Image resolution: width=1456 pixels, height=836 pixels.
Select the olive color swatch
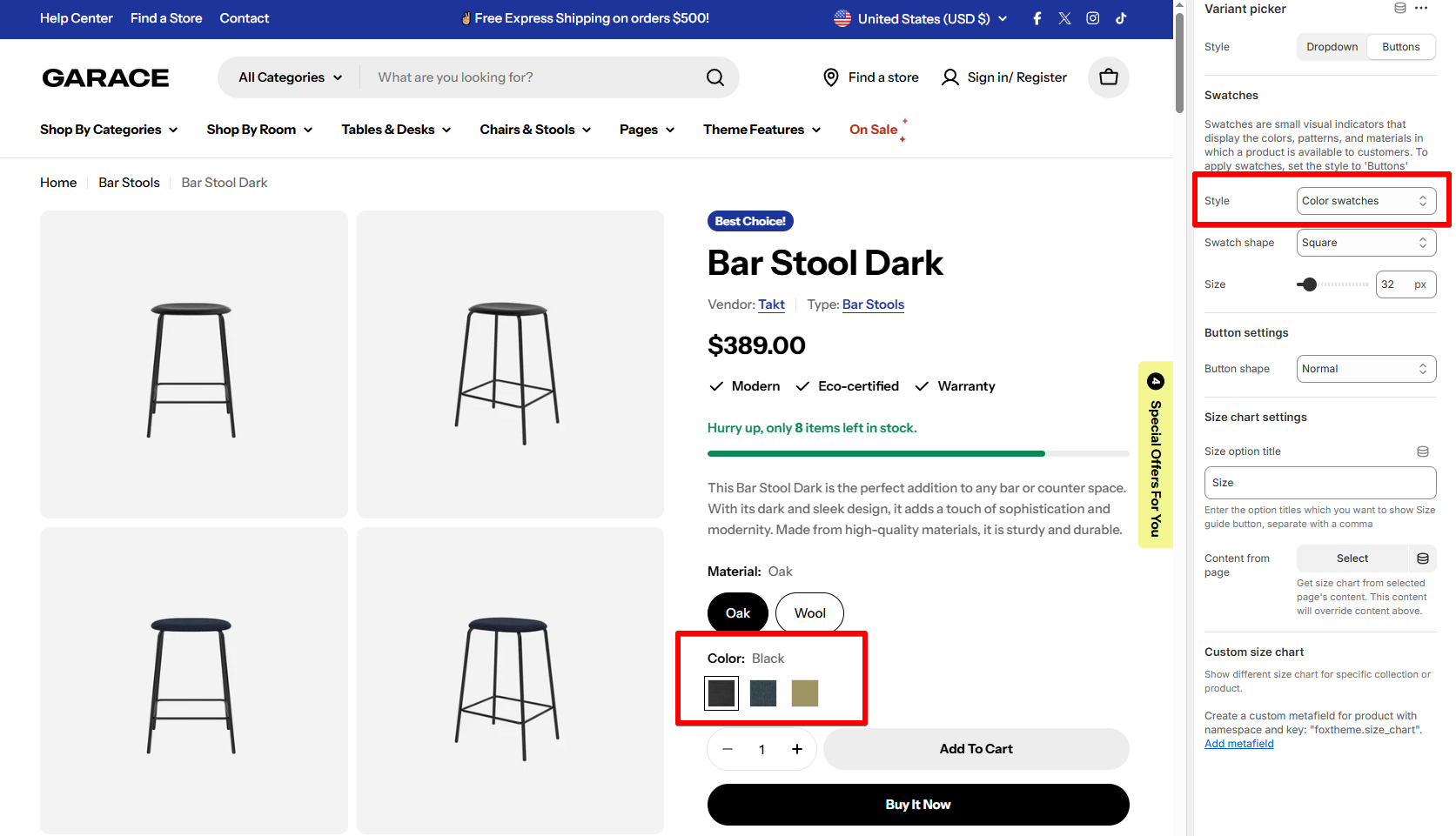tap(804, 693)
